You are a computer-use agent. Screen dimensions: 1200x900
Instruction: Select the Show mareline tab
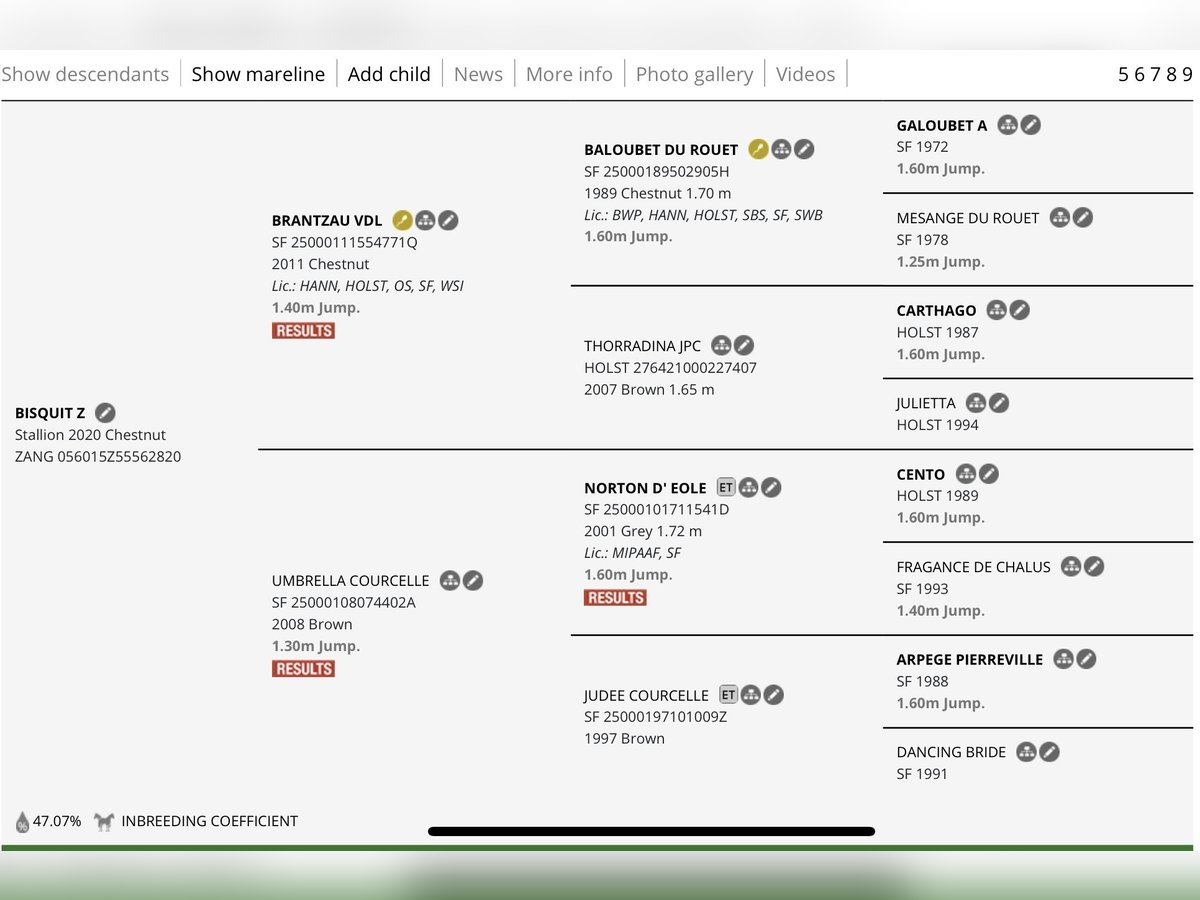tap(258, 74)
